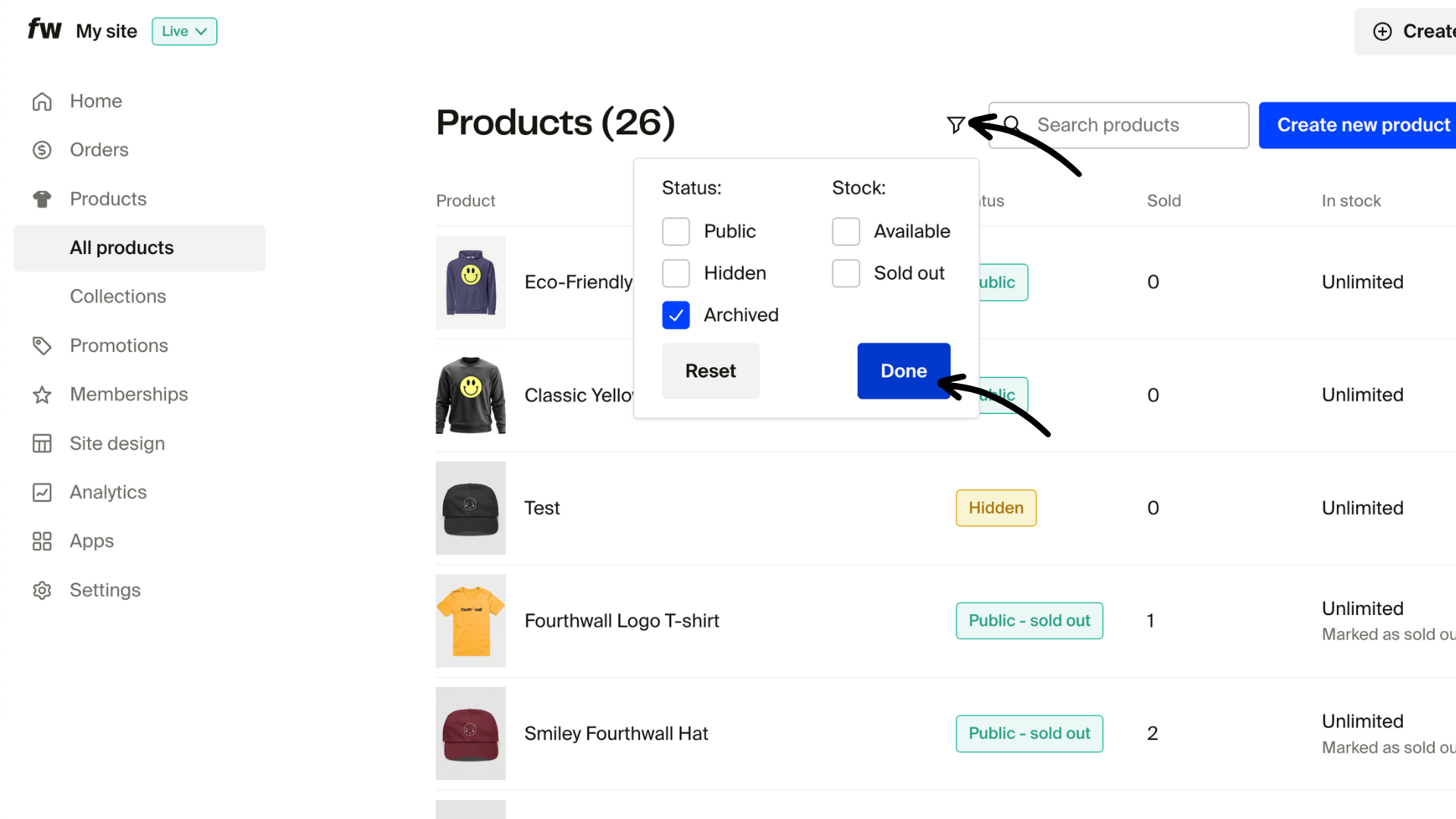Open Home via its house icon
This screenshot has width=1456, height=819.
(x=42, y=102)
